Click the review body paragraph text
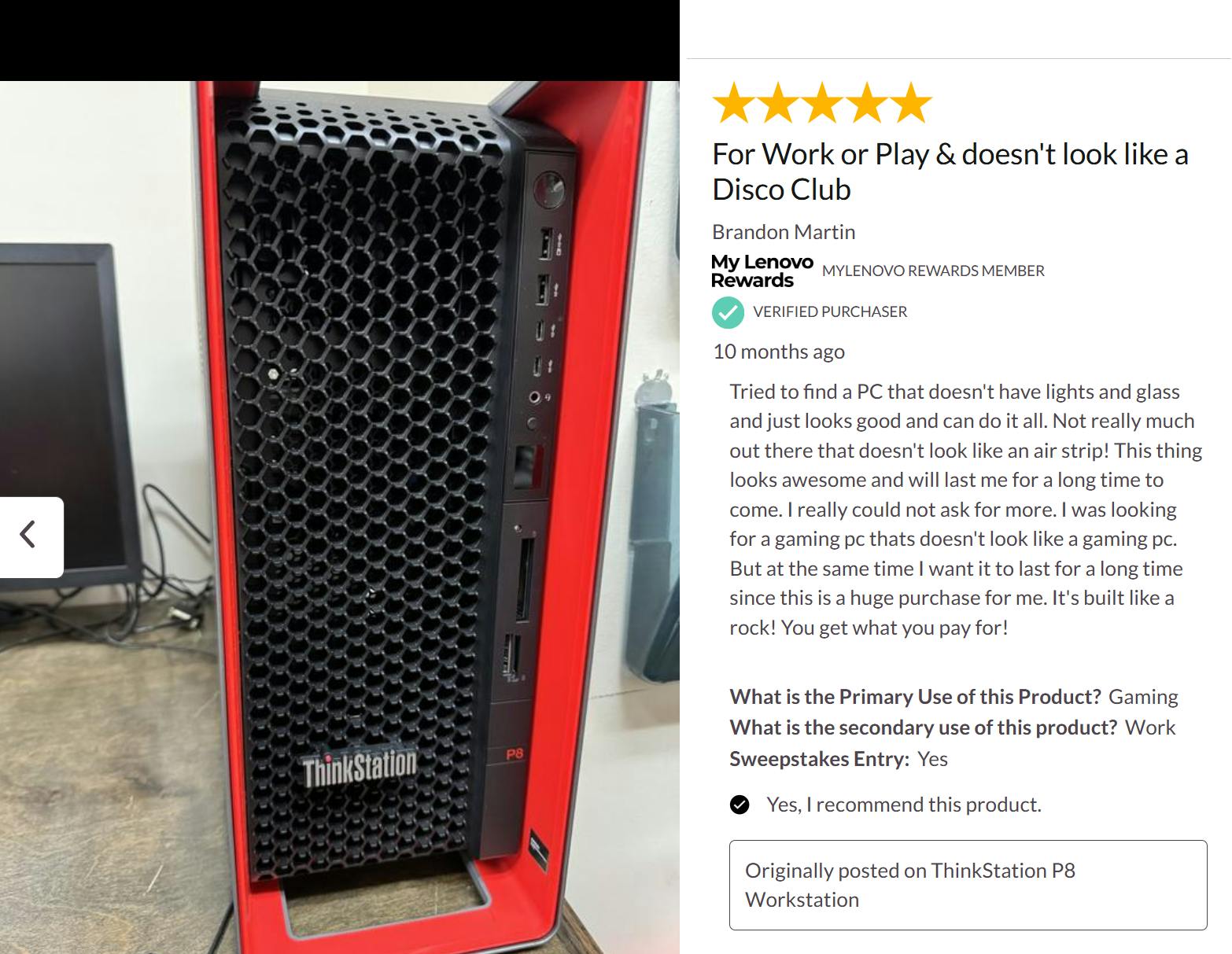The image size is (1232, 954). coord(966,510)
